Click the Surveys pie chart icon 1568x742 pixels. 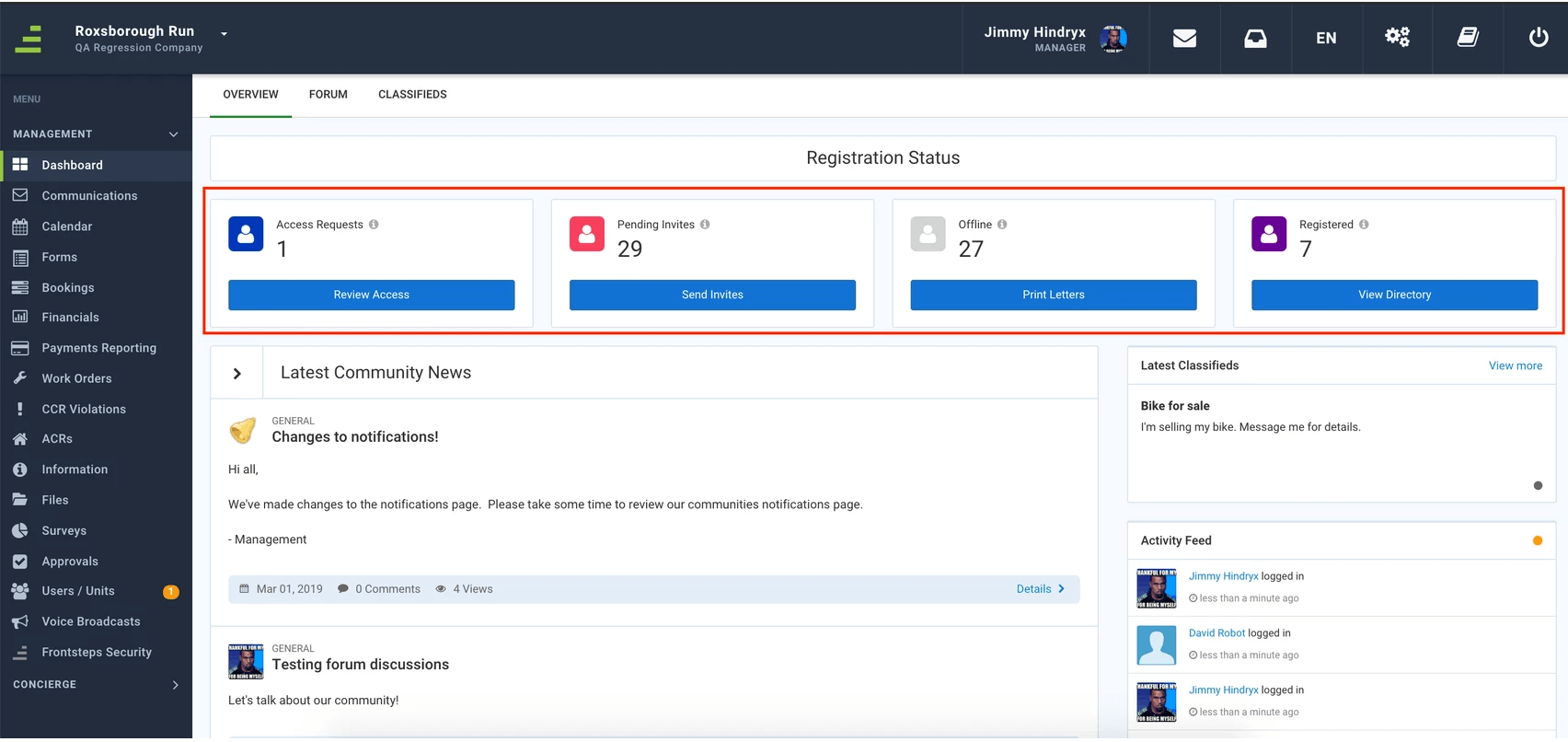pyautogui.click(x=19, y=530)
